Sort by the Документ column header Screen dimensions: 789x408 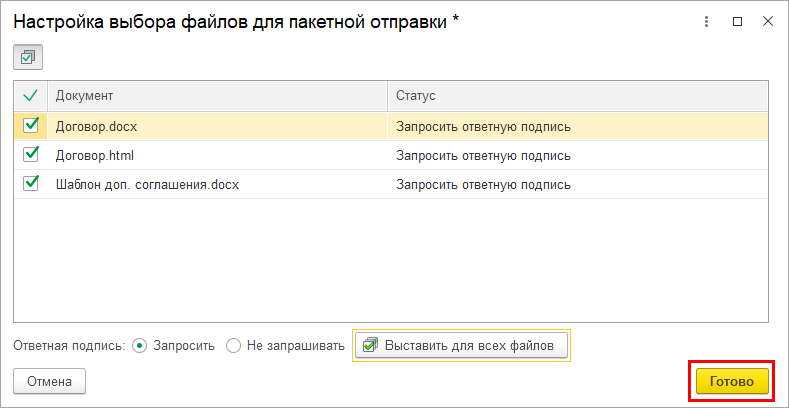point(216,96)
